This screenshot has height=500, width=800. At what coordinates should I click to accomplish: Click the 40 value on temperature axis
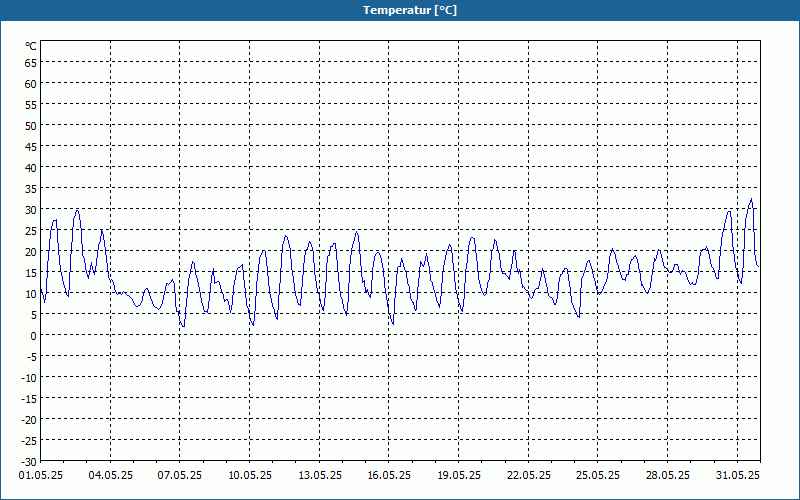click(x=31, y=168)
